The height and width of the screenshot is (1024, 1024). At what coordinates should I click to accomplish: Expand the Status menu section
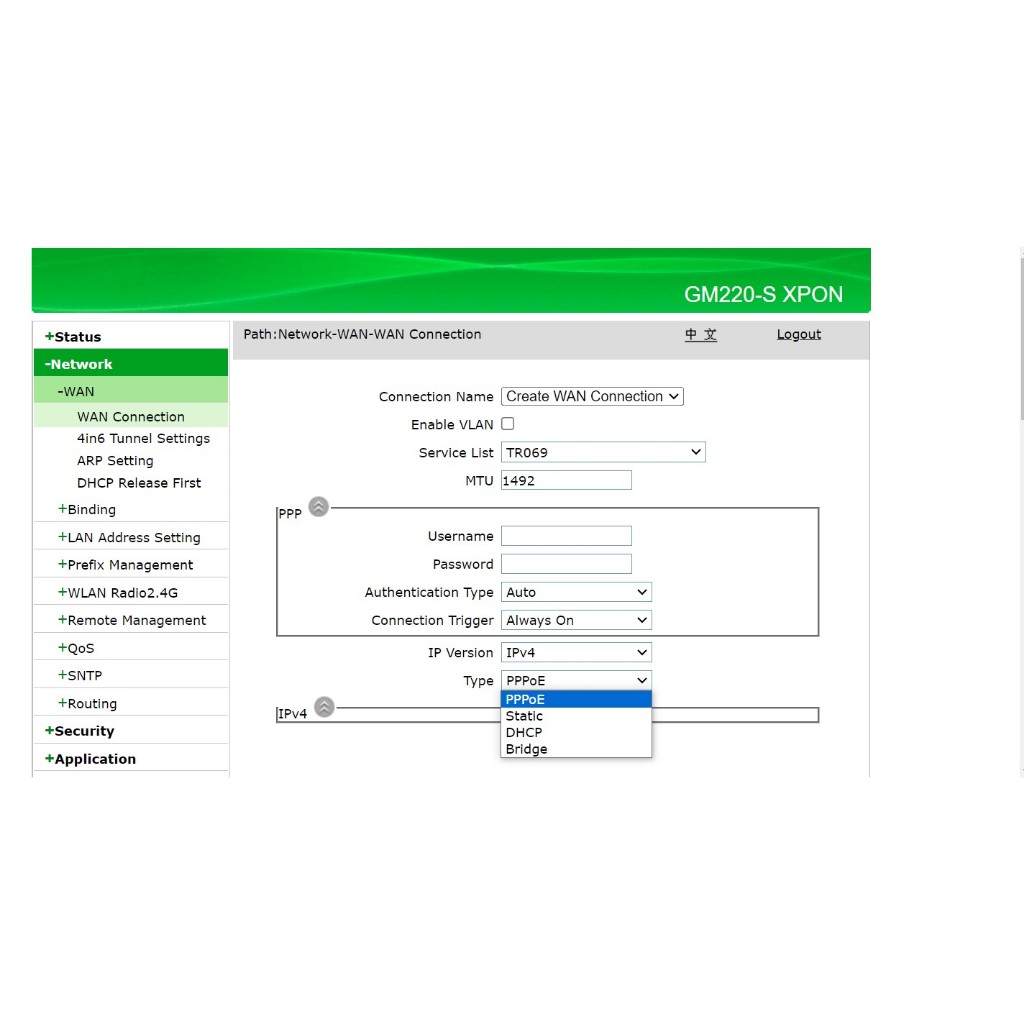[76, 337]
